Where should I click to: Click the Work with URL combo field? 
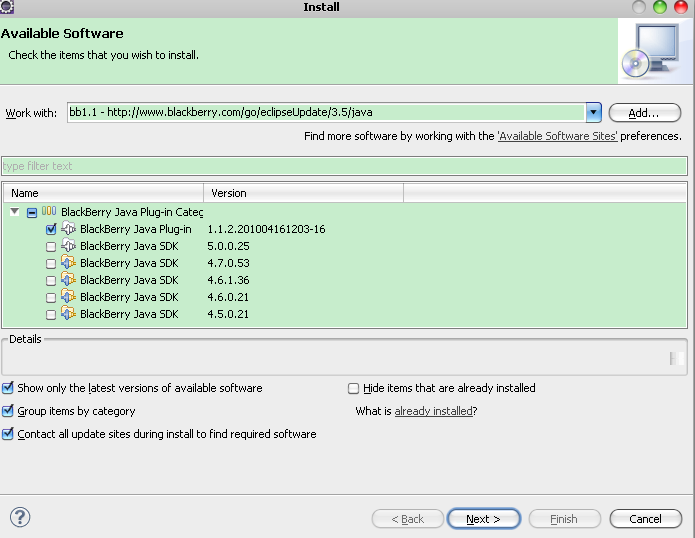pyautogui.click(x=327, y=113)
